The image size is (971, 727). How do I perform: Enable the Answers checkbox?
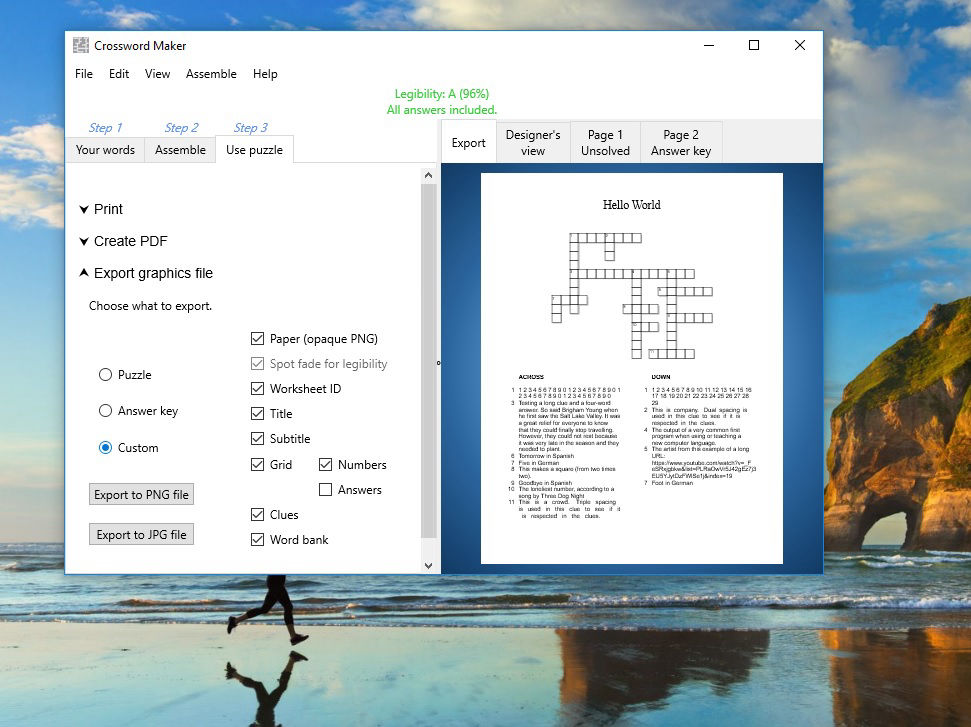click(326, 489)
